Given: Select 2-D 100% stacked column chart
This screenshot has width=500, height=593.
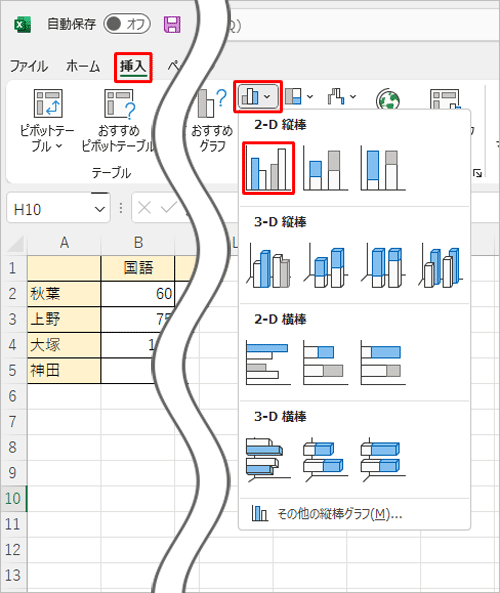Looking at the screenshot, I should 383,168.
